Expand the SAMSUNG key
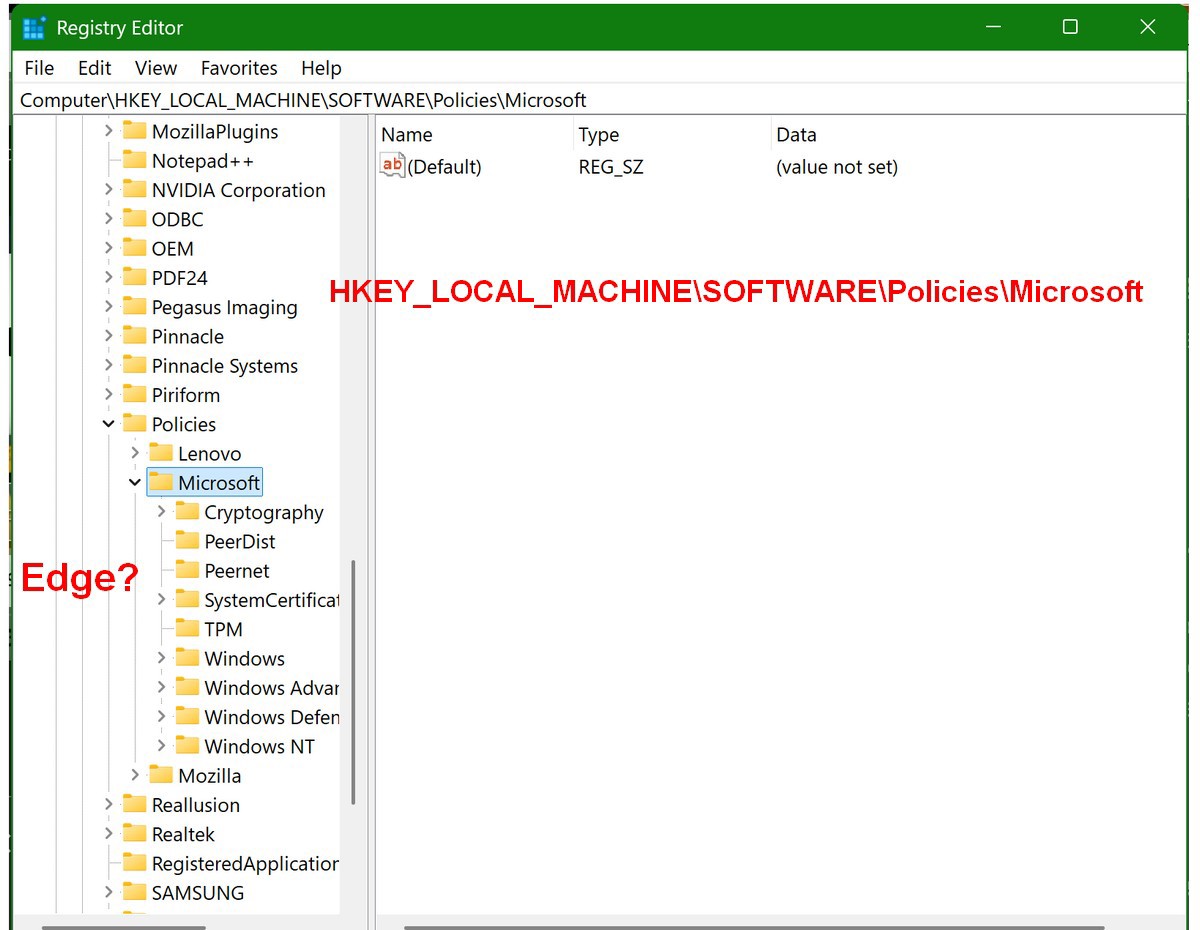The height and width of the screenshot is (930, 1200). (x=109, y=892)
